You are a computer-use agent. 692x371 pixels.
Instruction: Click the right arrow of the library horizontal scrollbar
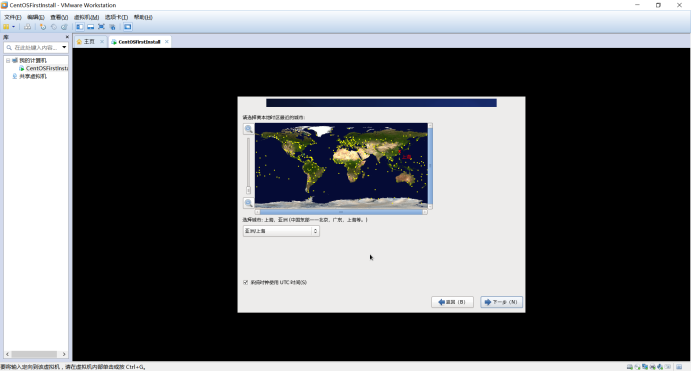[x=64, y=354]
